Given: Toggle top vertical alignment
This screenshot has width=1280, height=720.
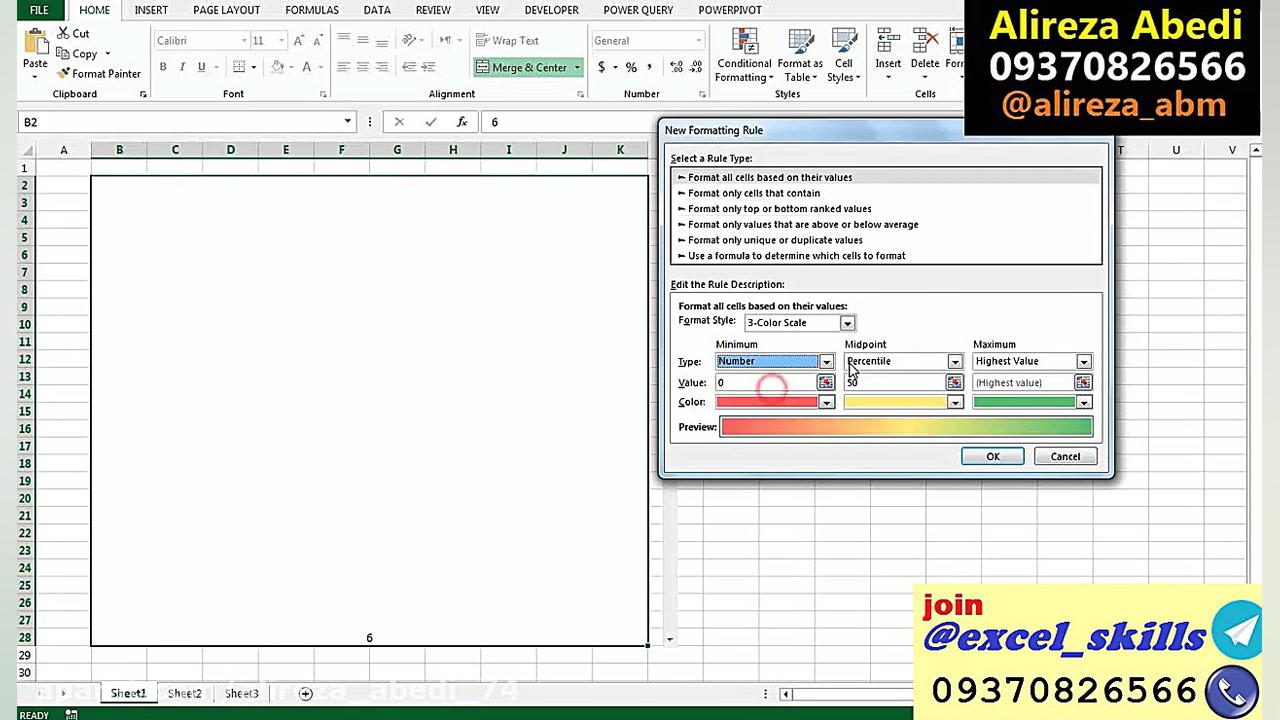Looking at the screenshot, I should (343, 41).
